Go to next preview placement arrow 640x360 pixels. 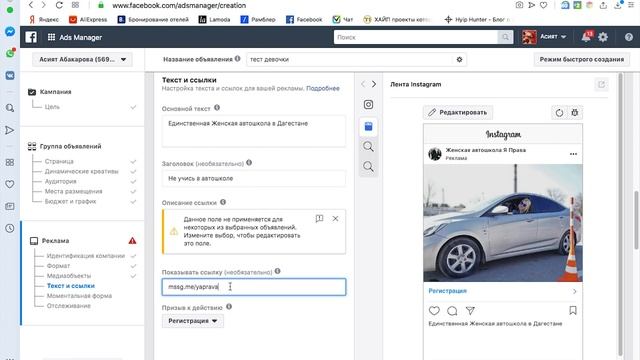pos(373,84)
